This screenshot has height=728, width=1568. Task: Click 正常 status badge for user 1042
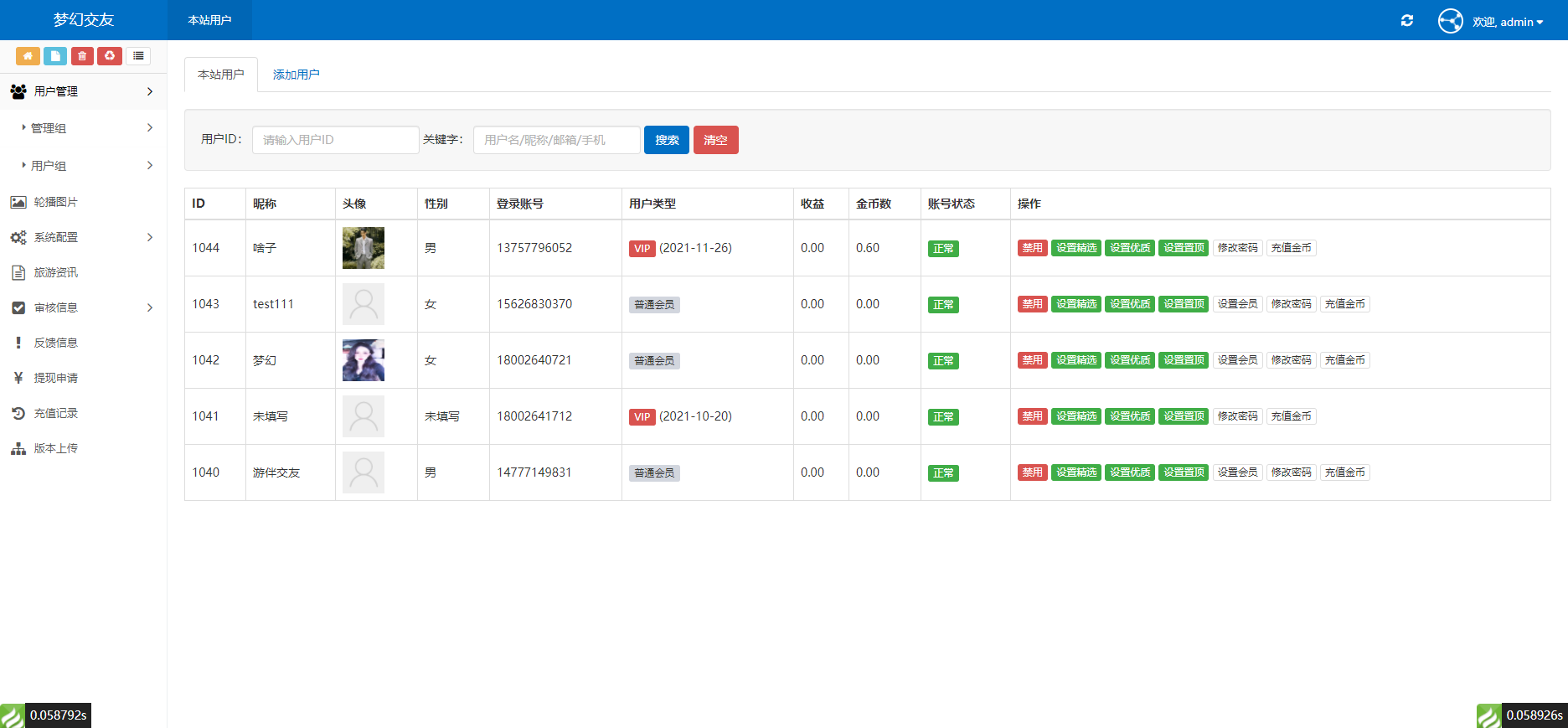(943, 361)
